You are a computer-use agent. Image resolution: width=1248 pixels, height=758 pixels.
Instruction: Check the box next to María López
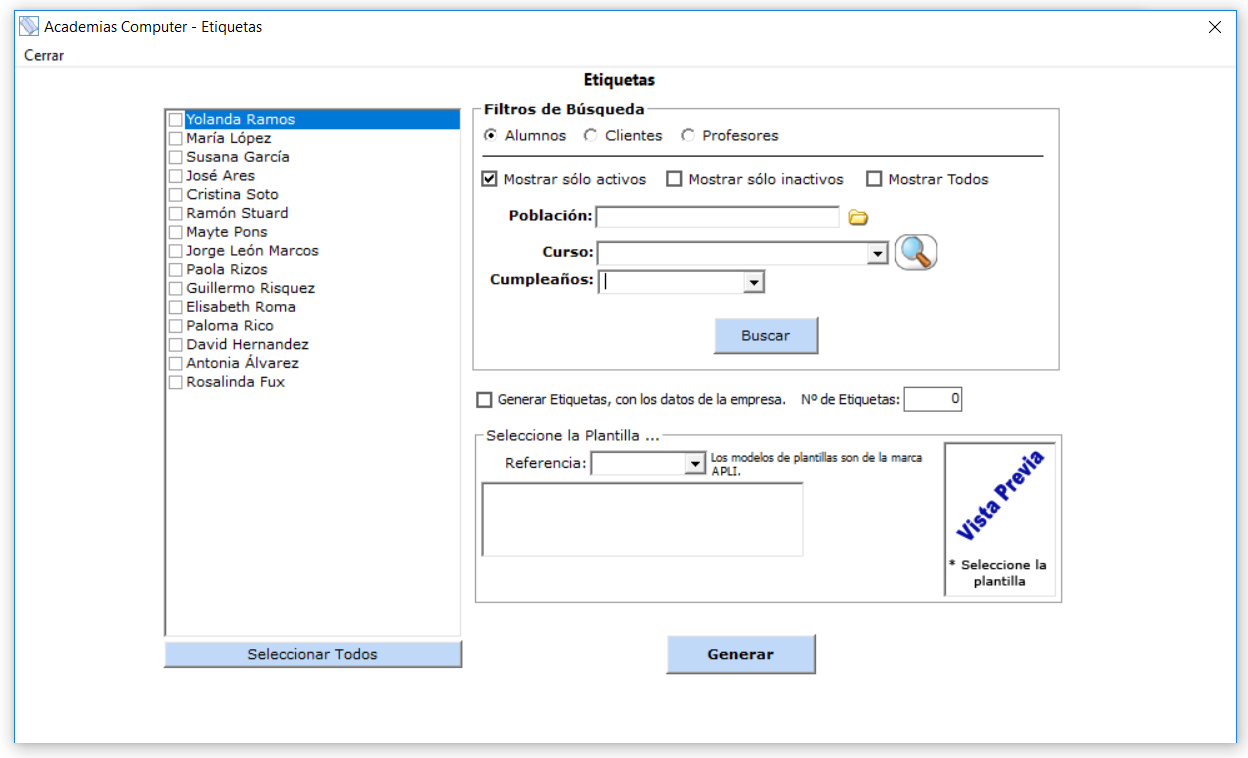176,138
